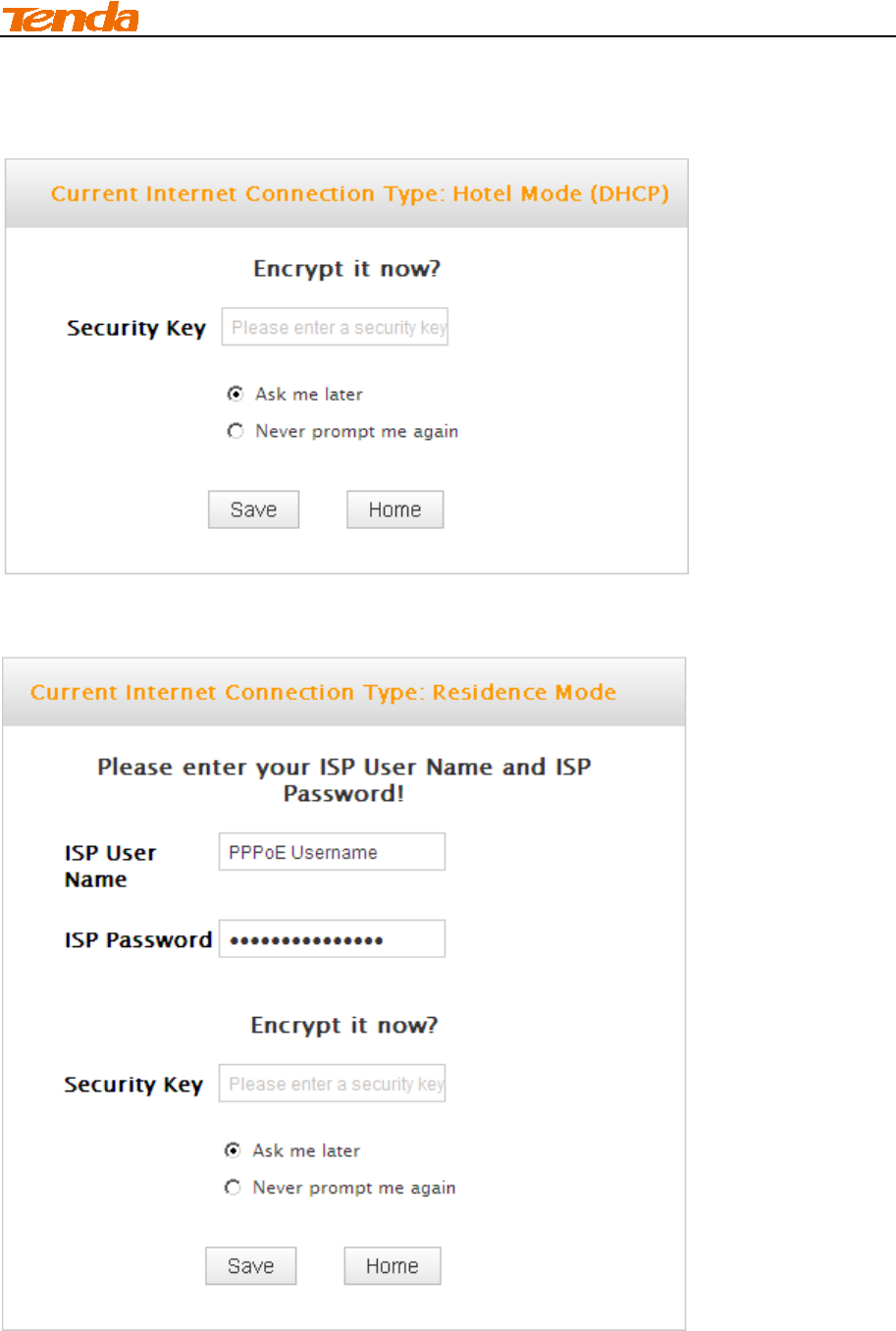Click the ISP User Name label
The height and width of the screenshot is (1331, 896).
pos(110,866)
